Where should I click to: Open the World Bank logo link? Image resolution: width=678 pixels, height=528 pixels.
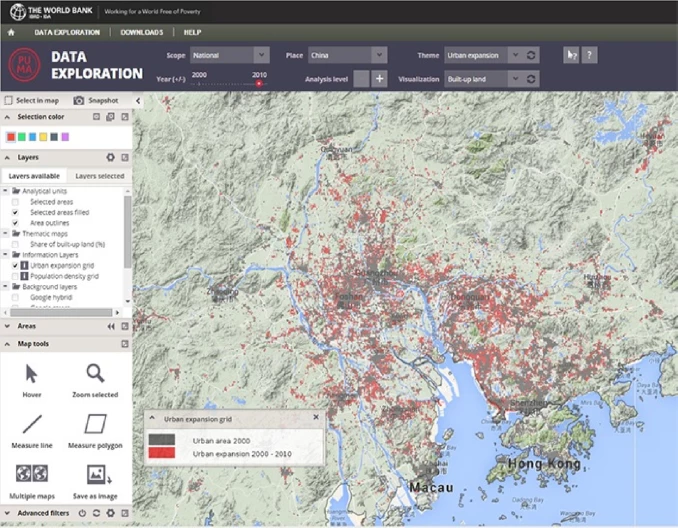click(51, 12)
